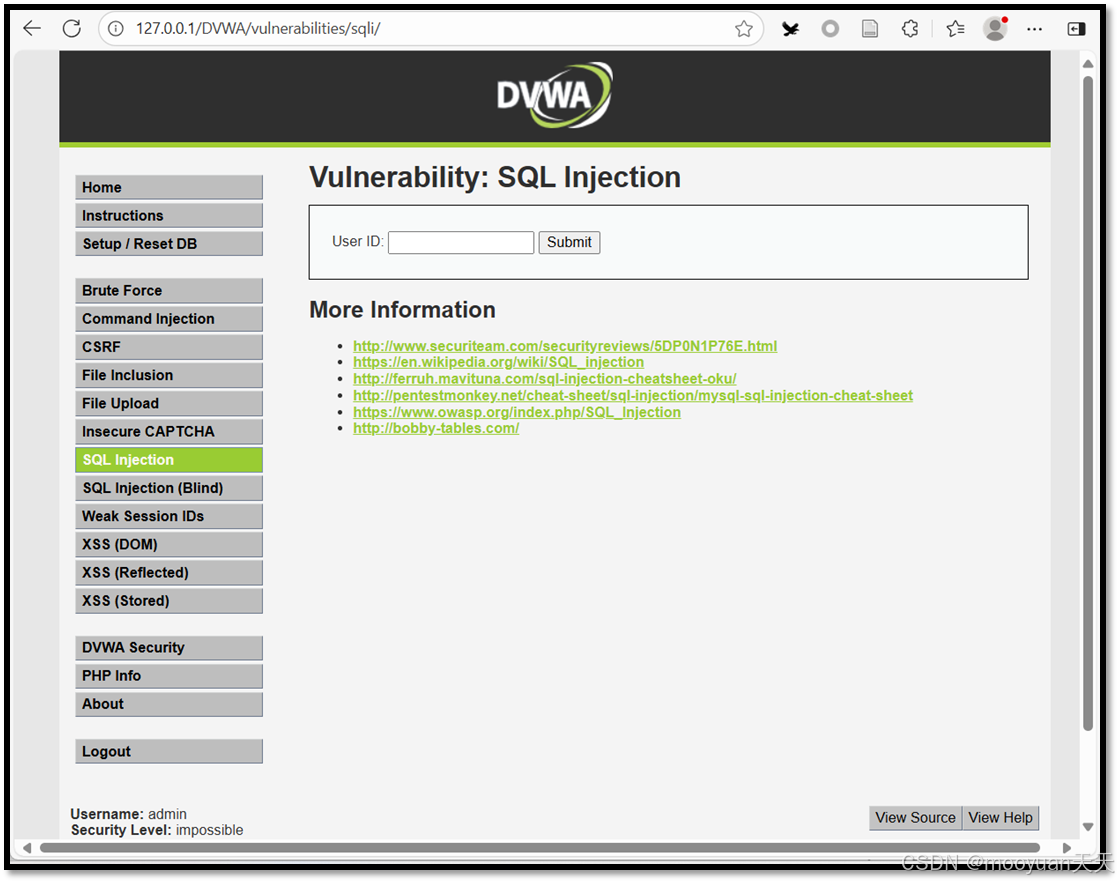Go back with the browser back arrow

pos(32,29)
